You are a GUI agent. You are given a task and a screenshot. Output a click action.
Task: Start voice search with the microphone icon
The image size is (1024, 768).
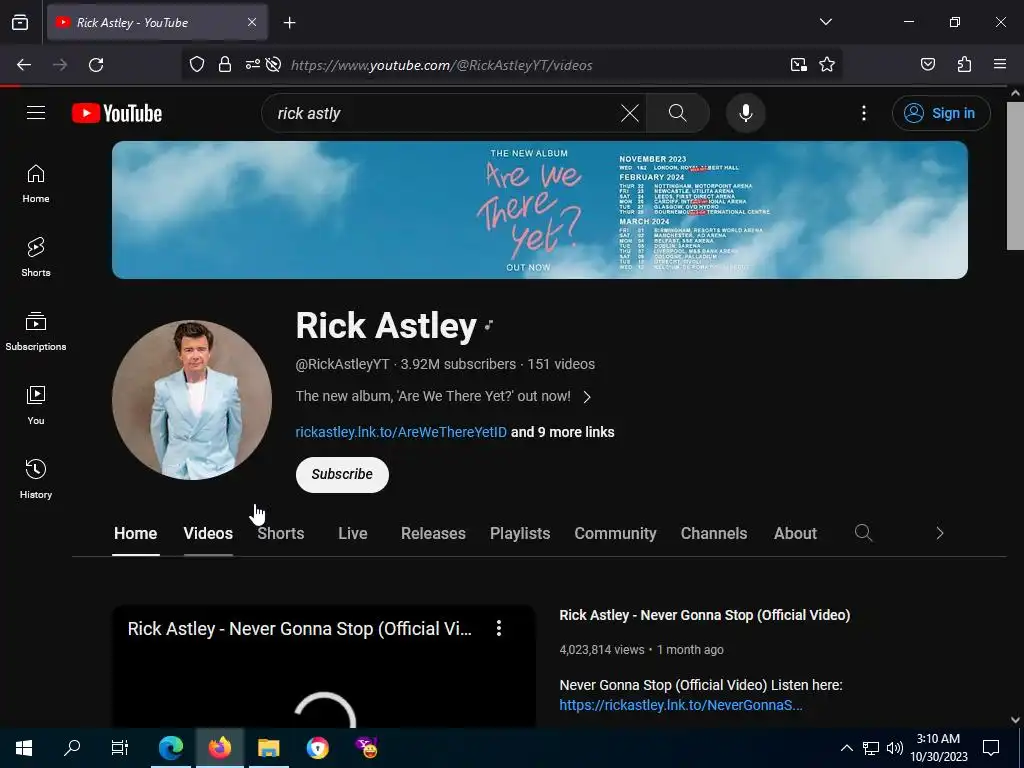745,113
